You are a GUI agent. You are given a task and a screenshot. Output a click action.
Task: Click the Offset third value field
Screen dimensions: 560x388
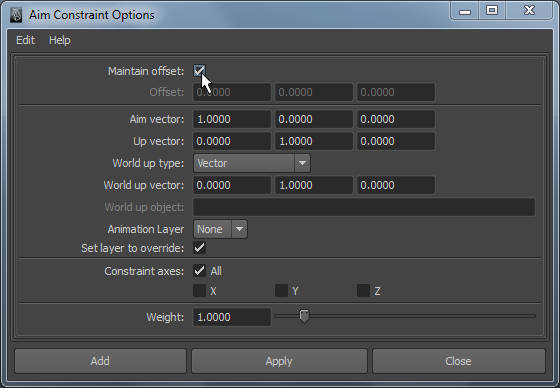396,92
